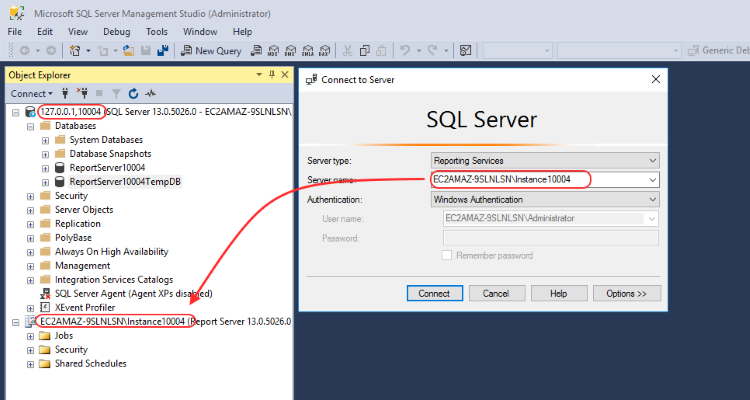Click the Activity Monitor toolbar icon

pyautogui.click(x=465, y=51)
